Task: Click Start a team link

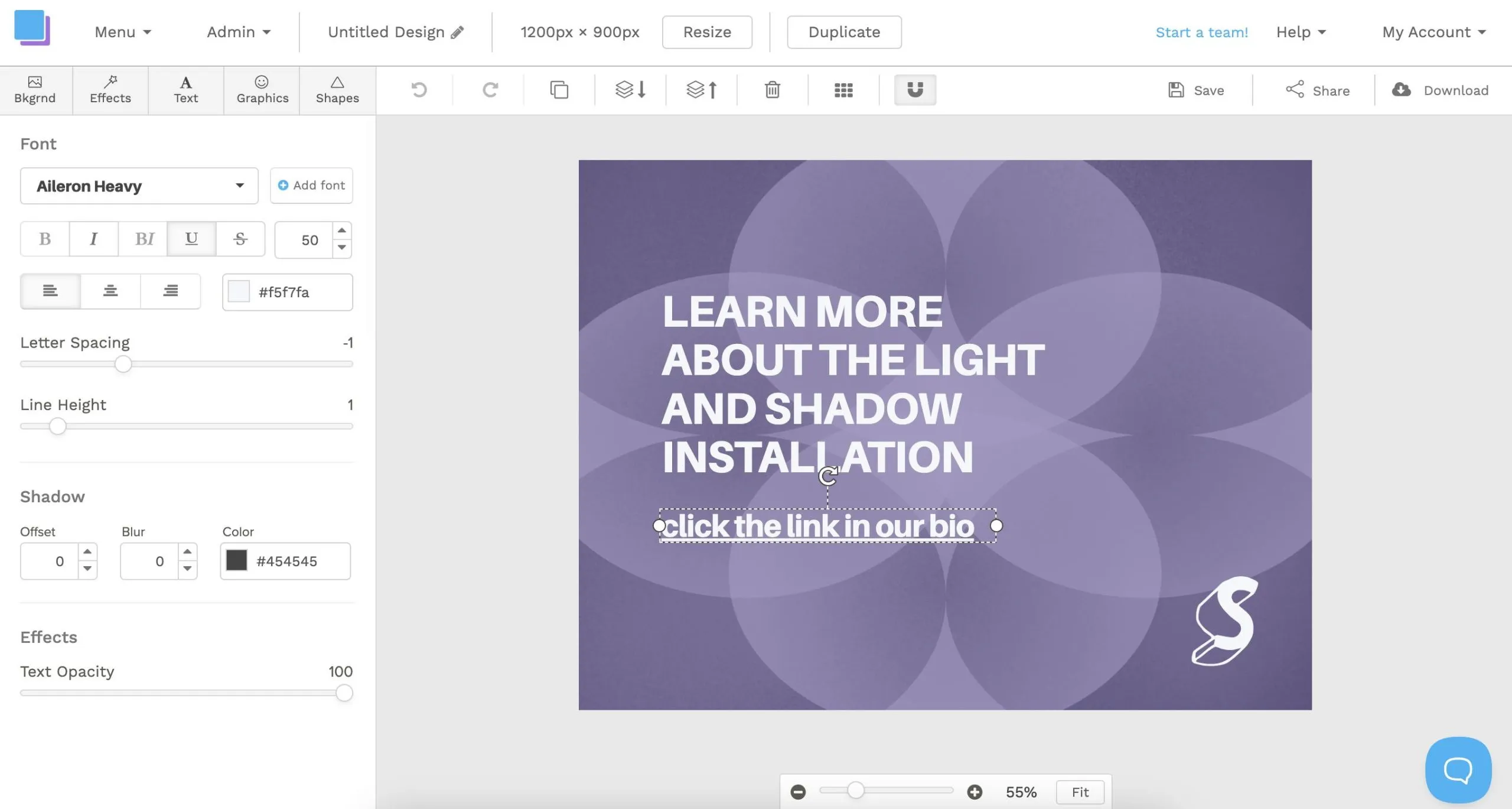Action: pos(1201,32)
